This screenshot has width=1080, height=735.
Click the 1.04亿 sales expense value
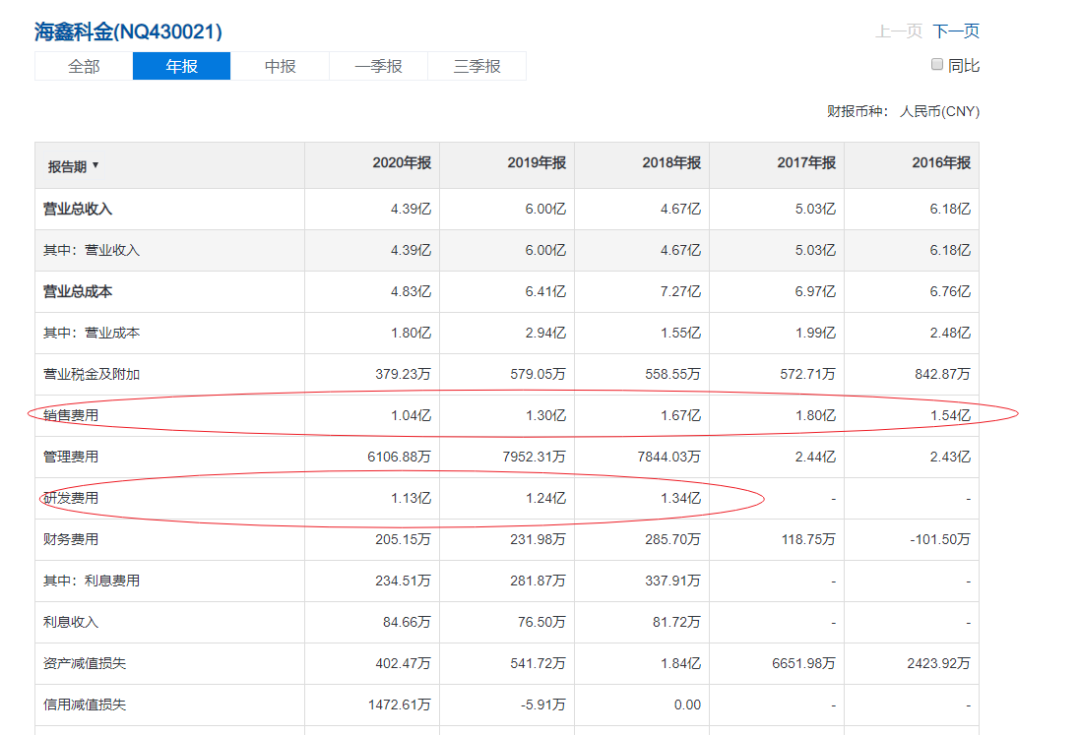click(411, 415)
